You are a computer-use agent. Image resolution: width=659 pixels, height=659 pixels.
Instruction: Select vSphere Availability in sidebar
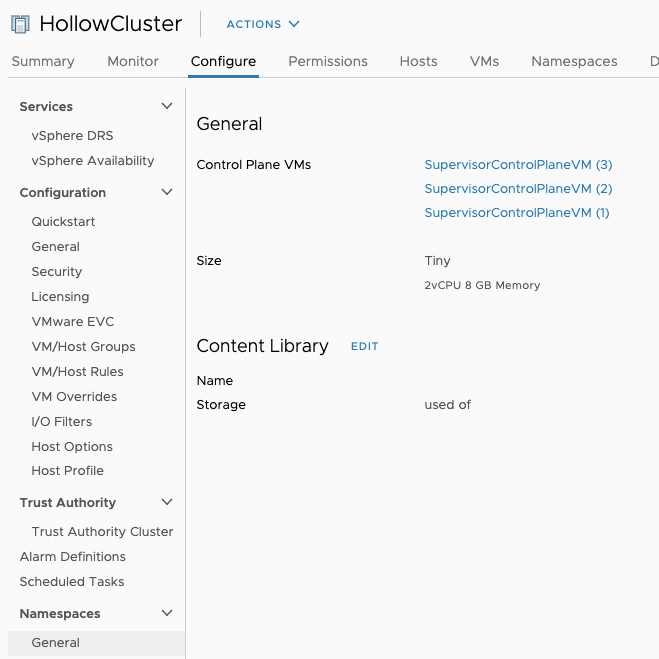93,160
